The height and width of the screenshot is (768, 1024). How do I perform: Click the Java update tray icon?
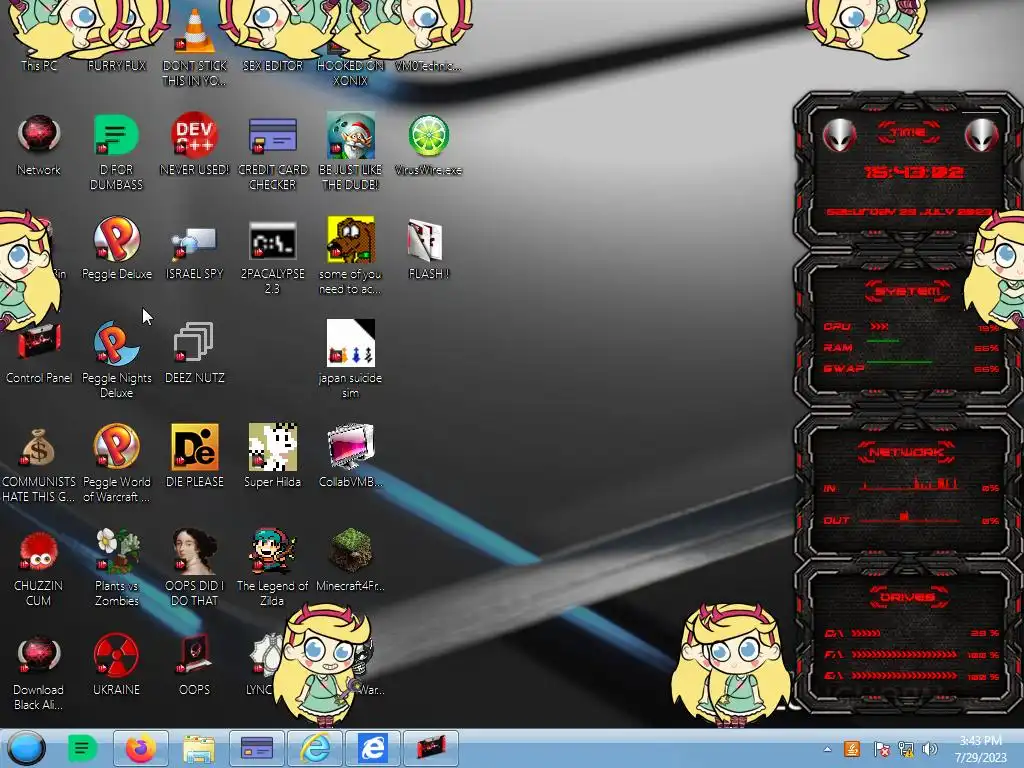[852, 749]
